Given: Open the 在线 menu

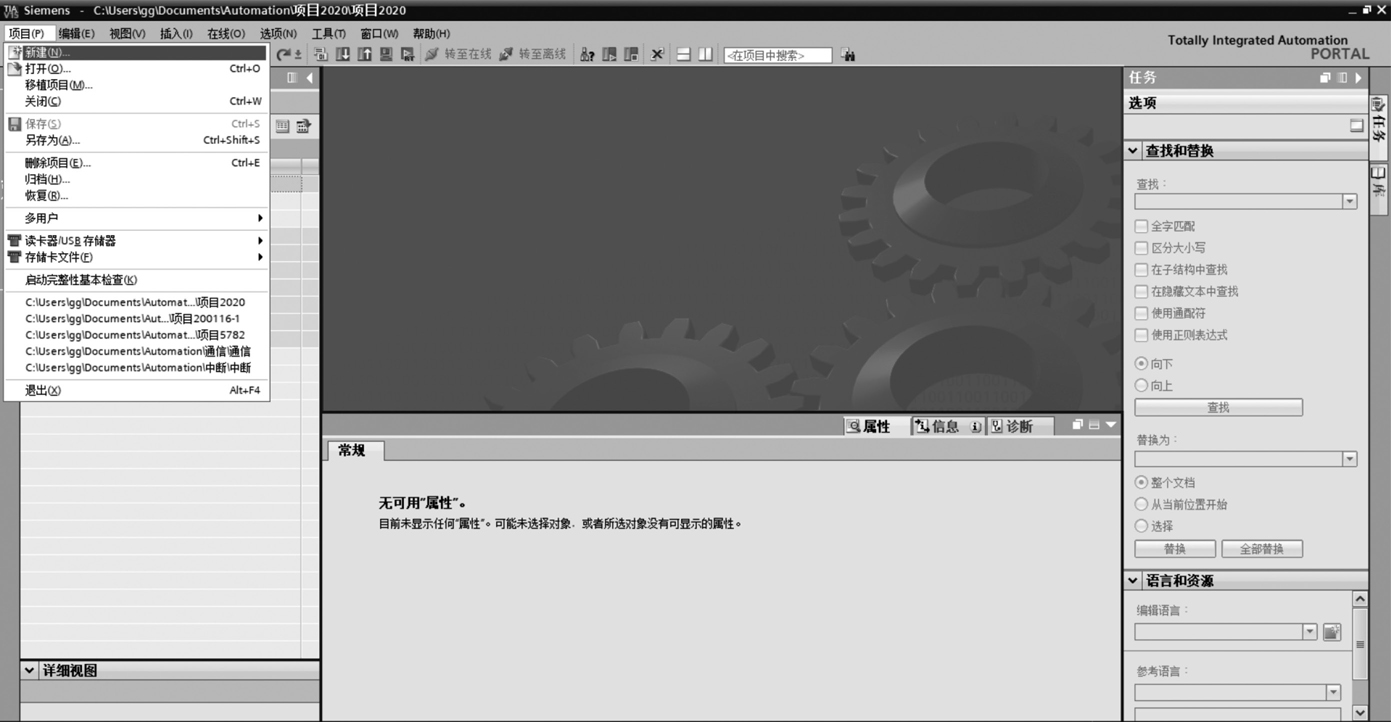Looking at the screenshot, I should click(226, 34).
